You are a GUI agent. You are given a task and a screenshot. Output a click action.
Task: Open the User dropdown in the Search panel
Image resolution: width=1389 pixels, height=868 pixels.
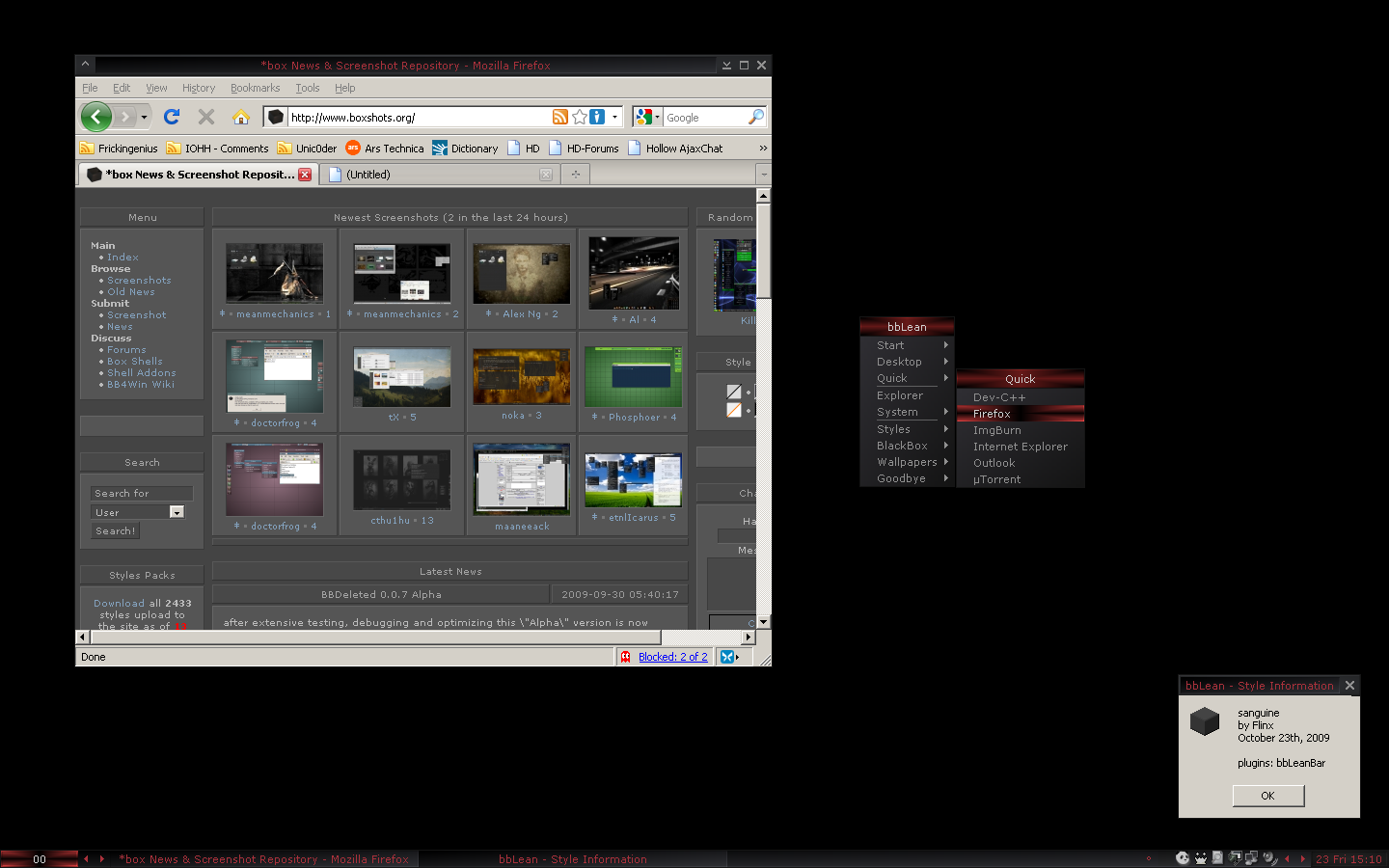pos(177,512)
